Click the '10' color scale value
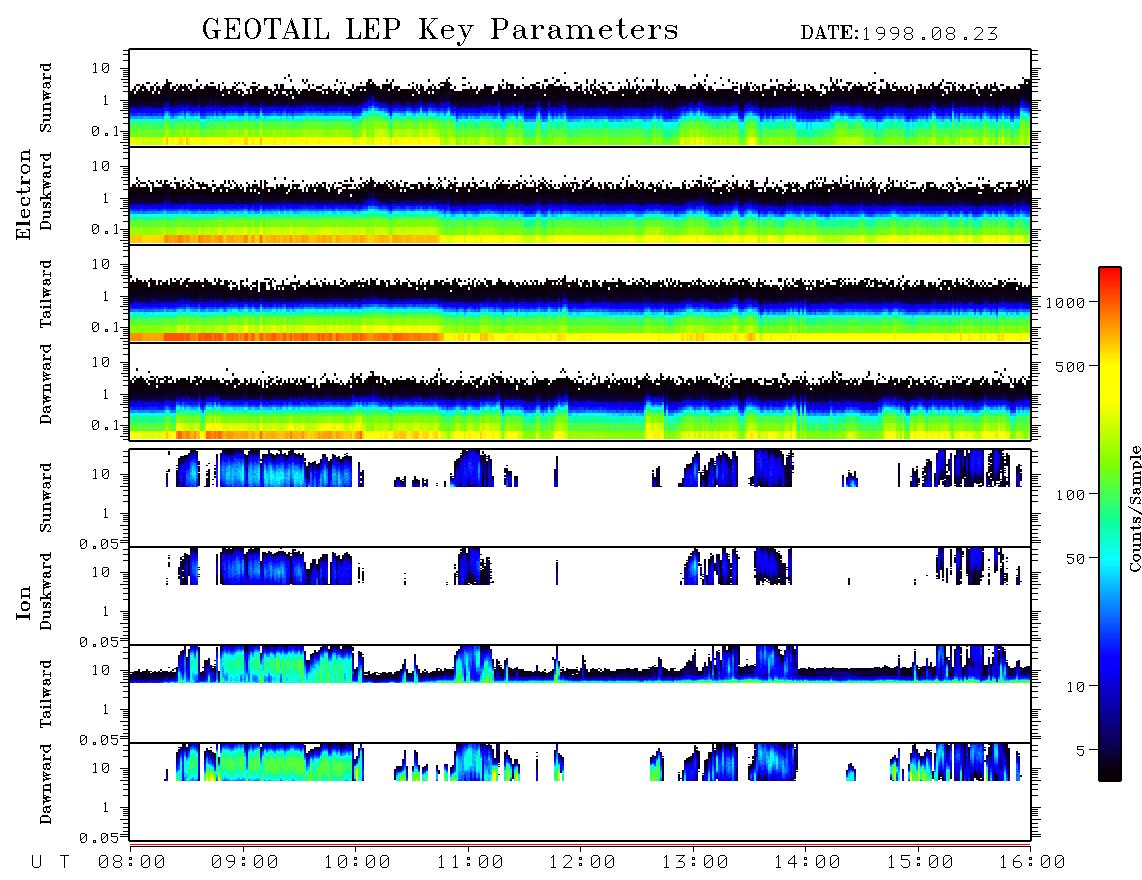Screen dimensions: 1142x880 [x=1075, y=686]
